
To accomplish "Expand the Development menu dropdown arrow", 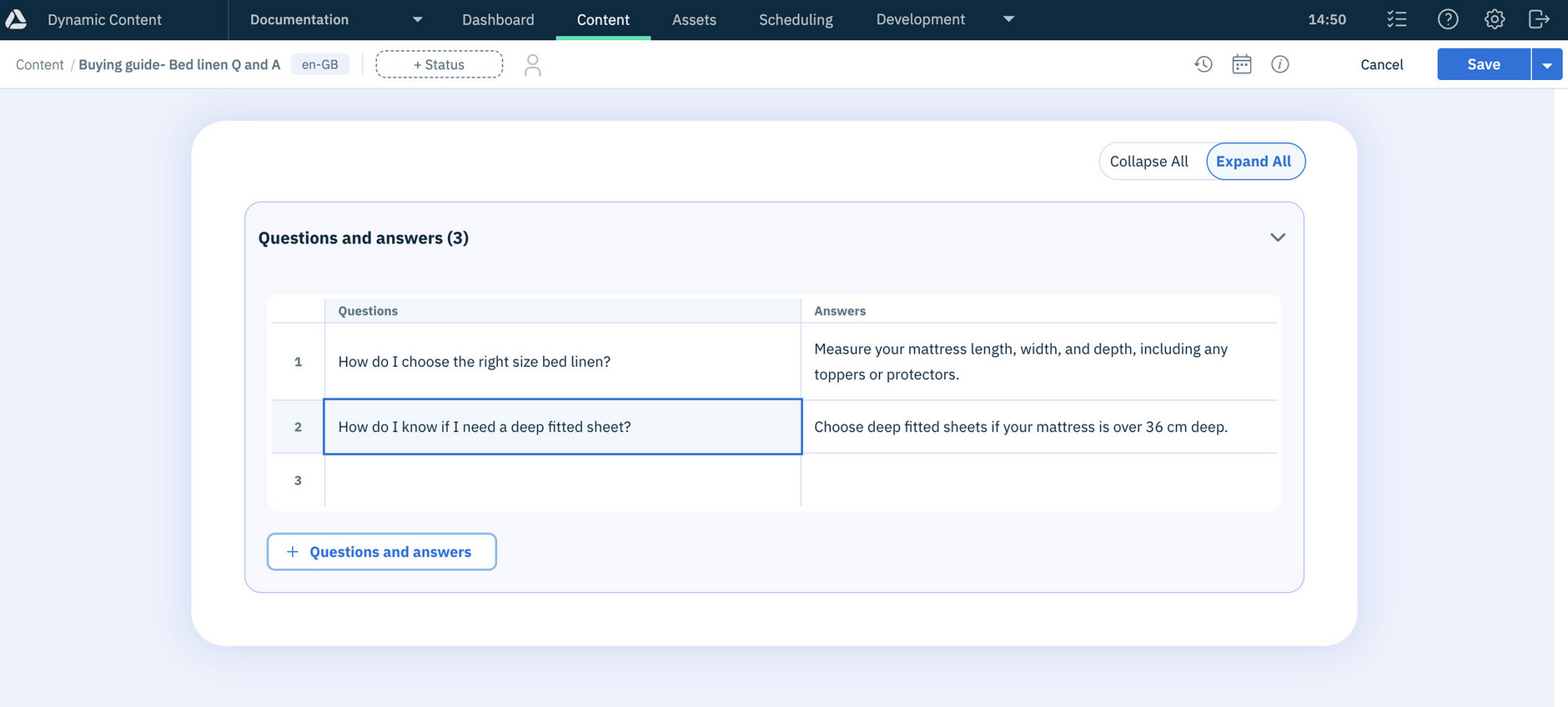I will click(x=1008, y=19).
